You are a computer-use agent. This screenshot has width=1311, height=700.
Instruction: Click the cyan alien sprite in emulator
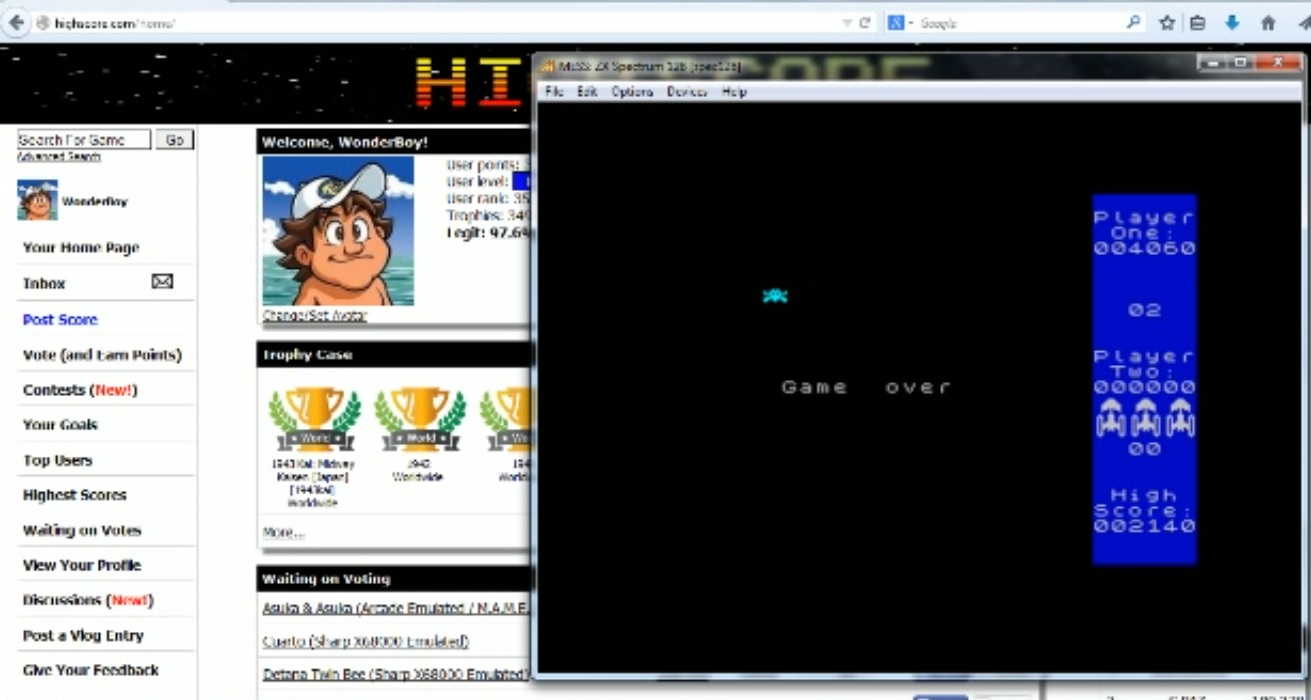[775, 295]
